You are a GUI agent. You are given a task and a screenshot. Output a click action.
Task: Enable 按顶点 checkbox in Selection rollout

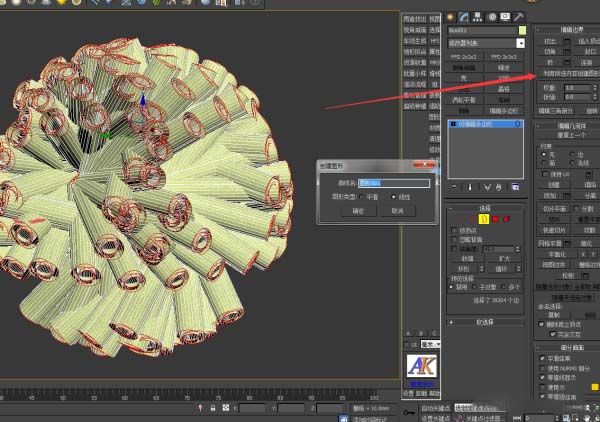pyautogui.click(x=454, y=230)
